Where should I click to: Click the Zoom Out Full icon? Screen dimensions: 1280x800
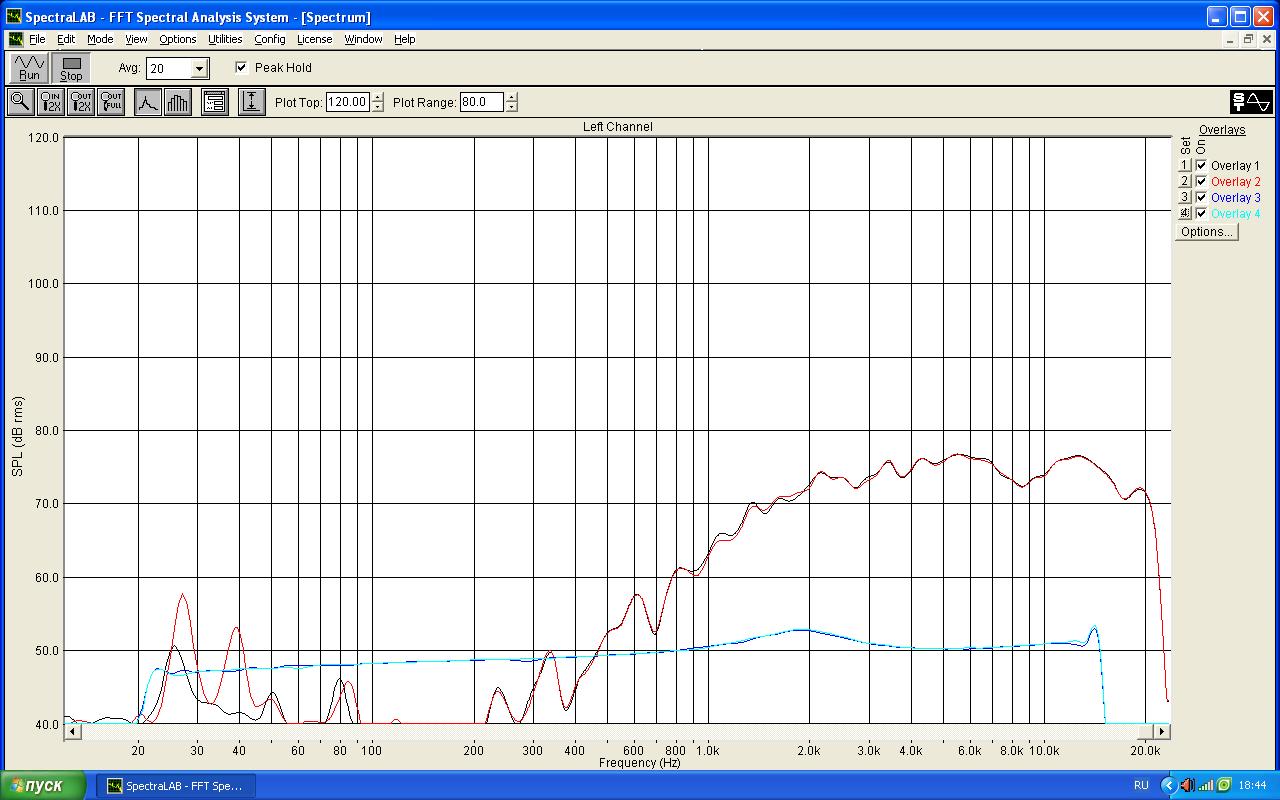(x=111, y=102)
